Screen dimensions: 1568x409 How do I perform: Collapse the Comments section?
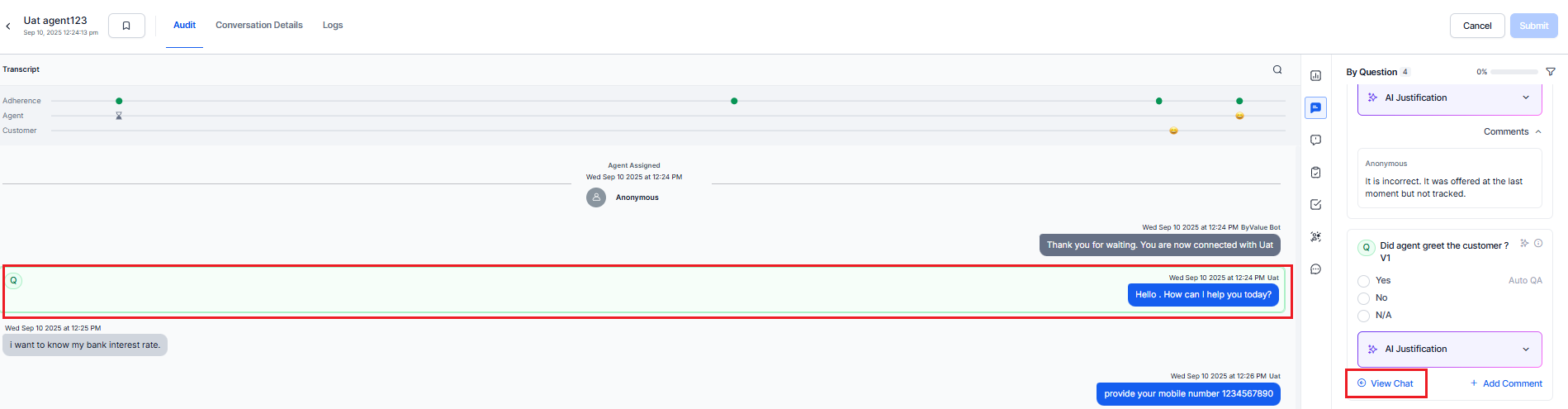pos(1538,132)
